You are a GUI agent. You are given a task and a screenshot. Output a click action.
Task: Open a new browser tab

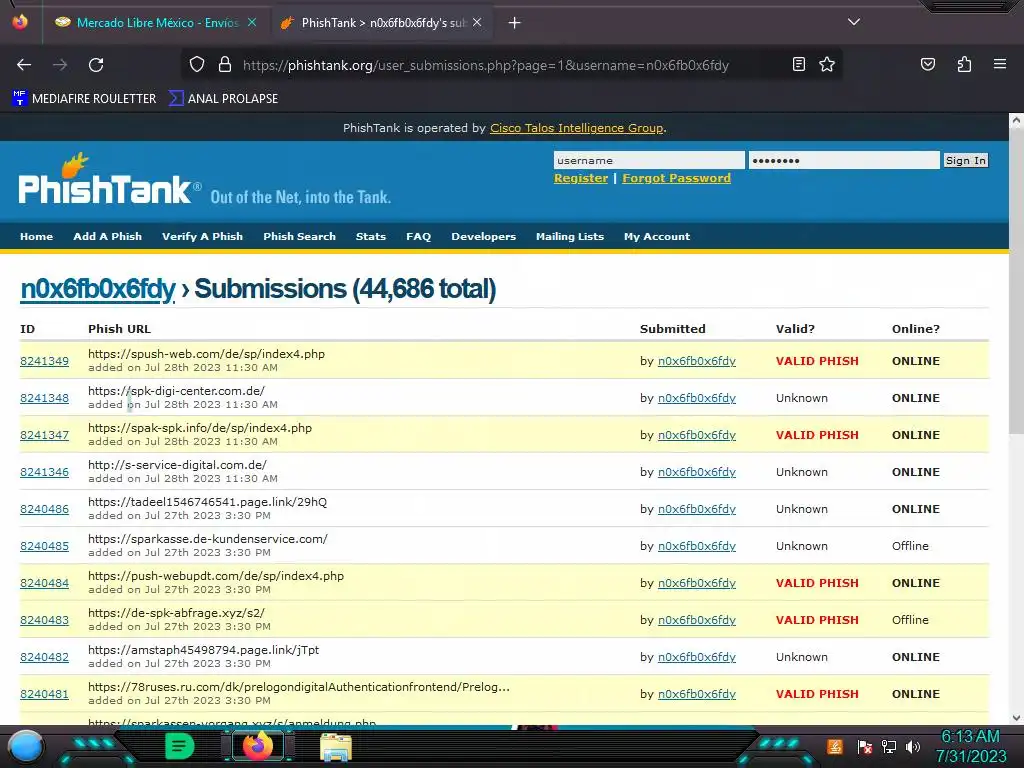515,23
